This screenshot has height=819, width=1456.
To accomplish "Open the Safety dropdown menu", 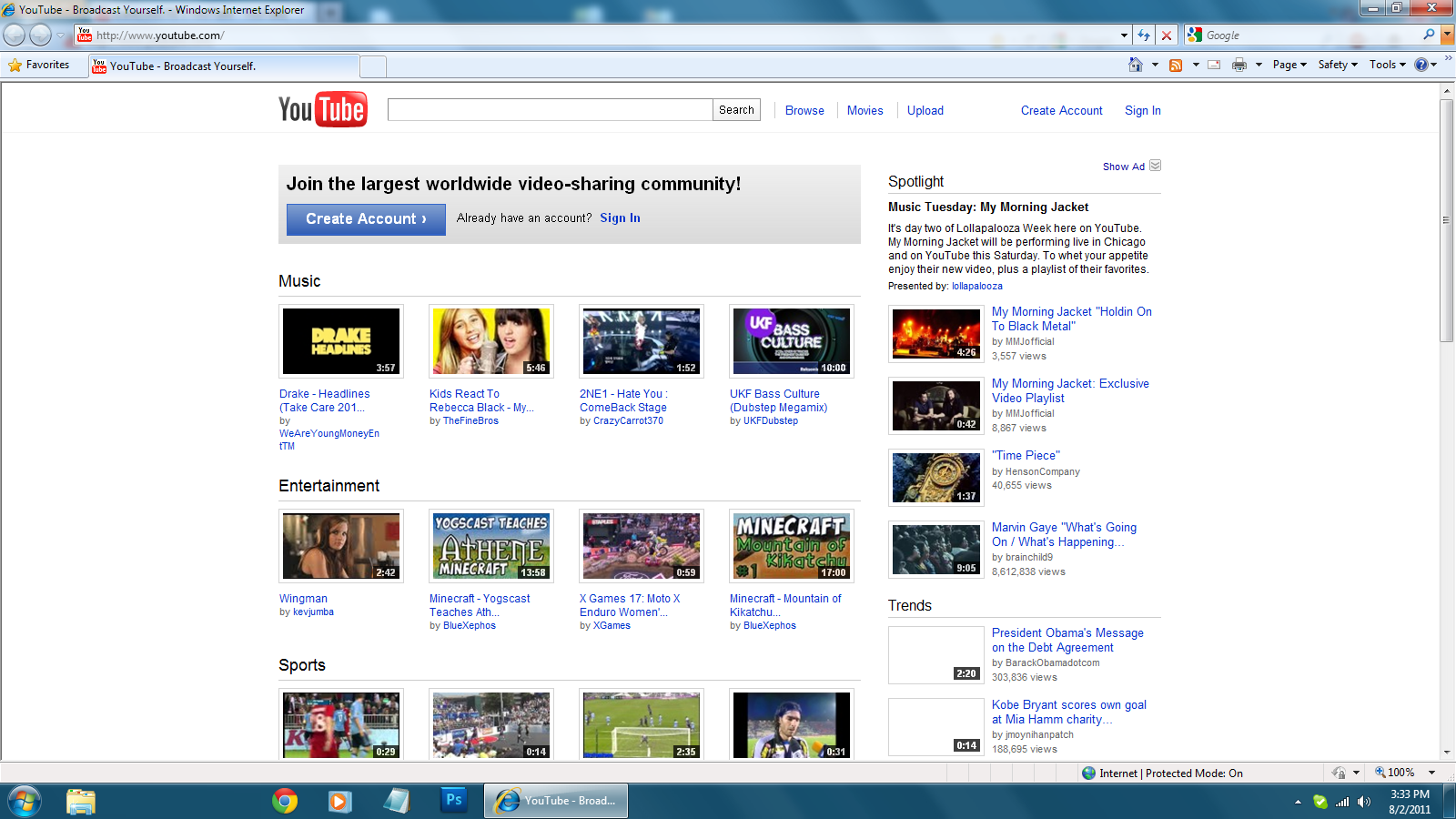I will (1338, 65).
